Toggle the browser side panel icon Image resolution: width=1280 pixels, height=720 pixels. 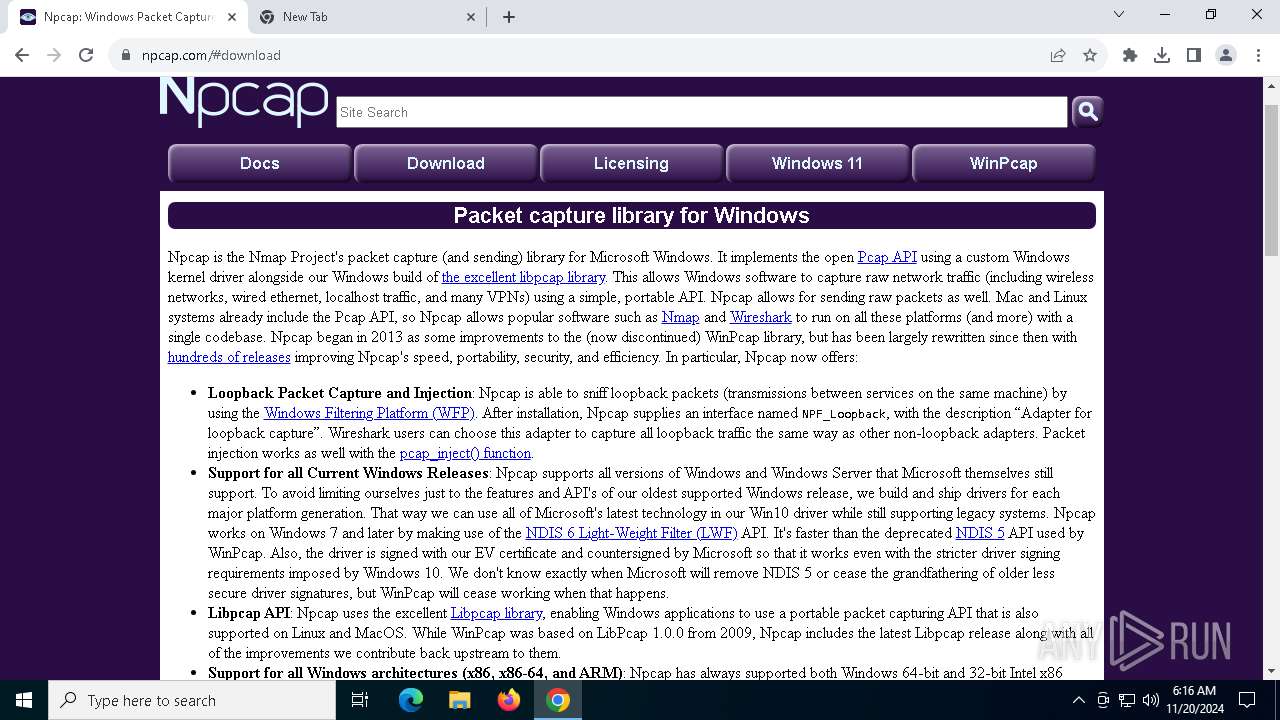tap(1194, 55)
